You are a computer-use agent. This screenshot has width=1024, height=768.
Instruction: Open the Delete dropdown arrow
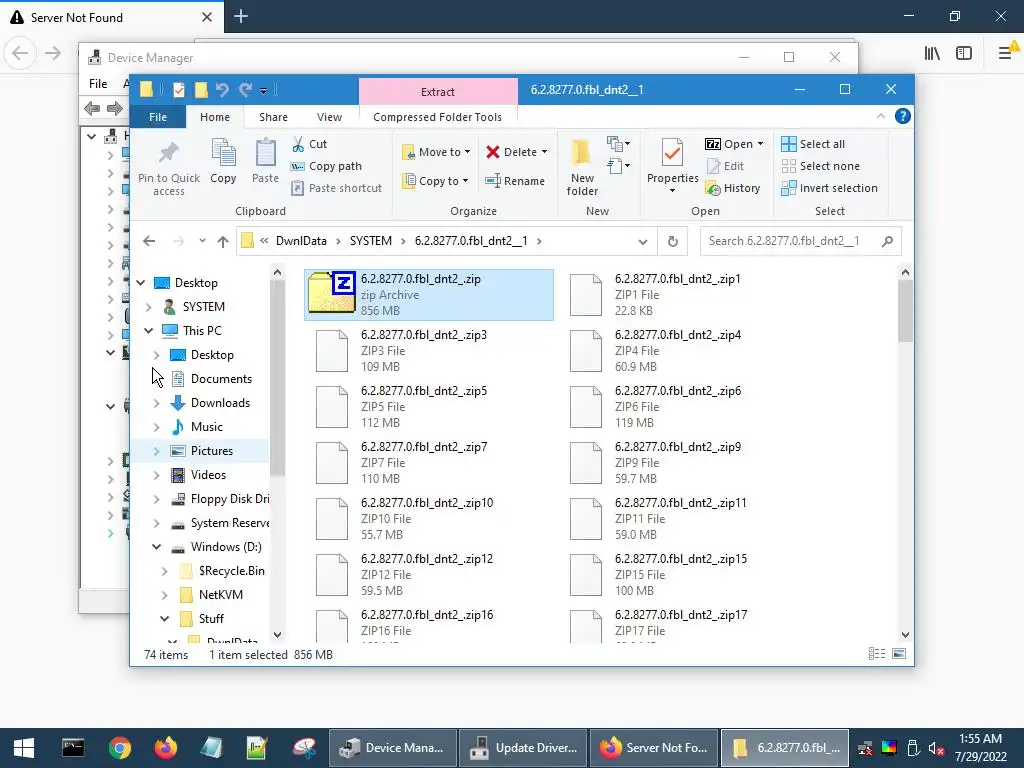(545, 152)
